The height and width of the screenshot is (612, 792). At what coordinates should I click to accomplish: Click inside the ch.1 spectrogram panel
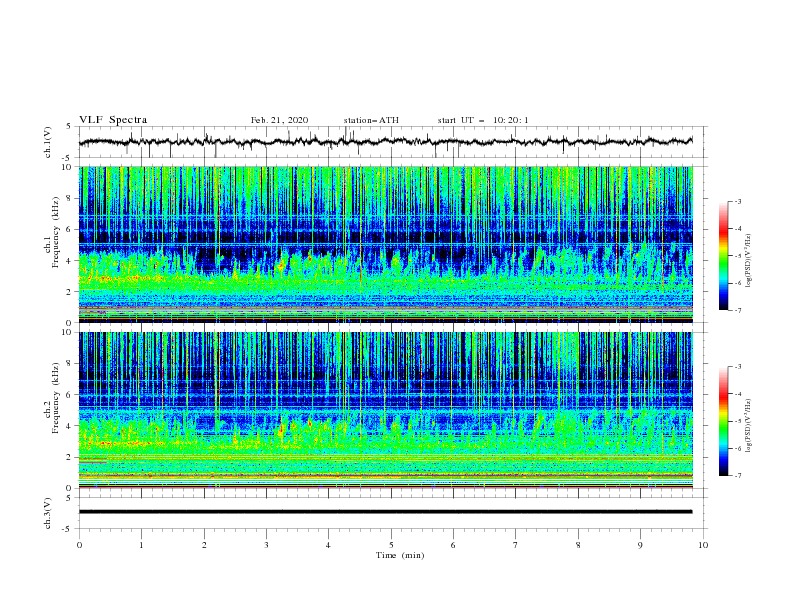[x=386, y=244]
